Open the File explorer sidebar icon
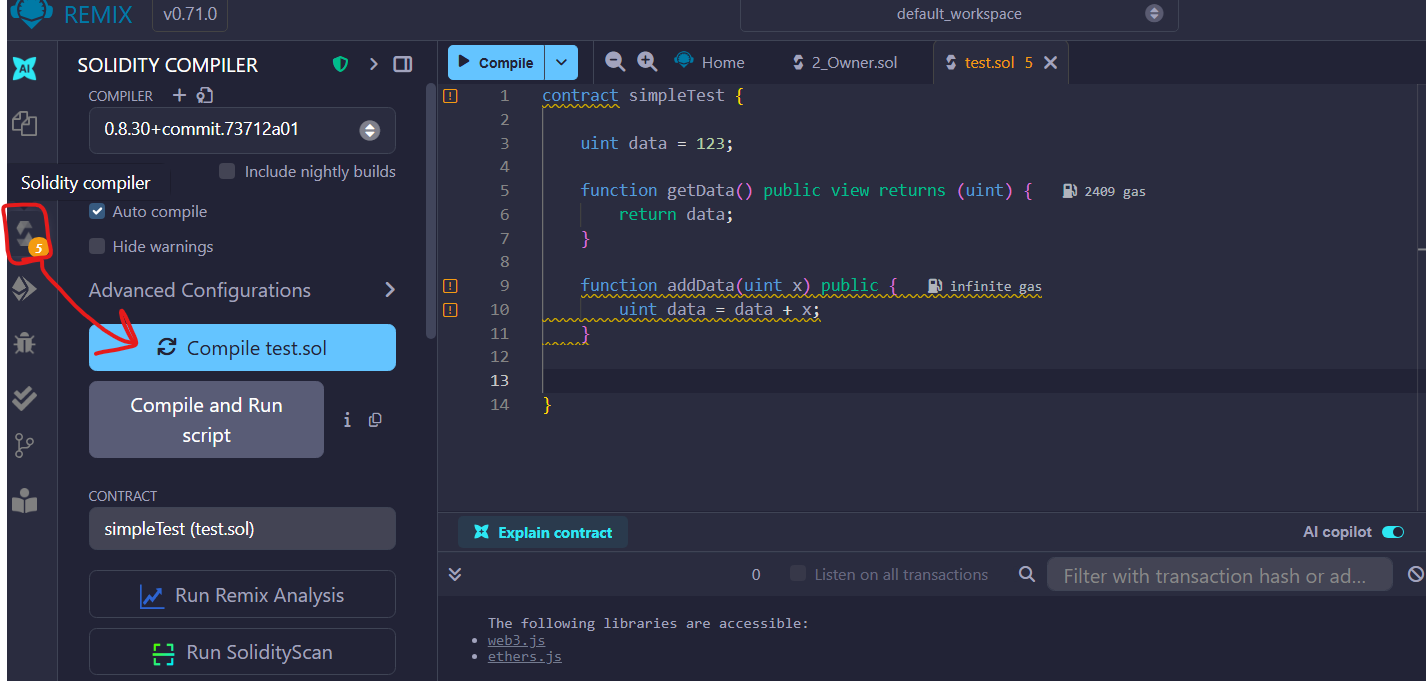Viewport: 1426px width, 681px height. pos(25,124)
